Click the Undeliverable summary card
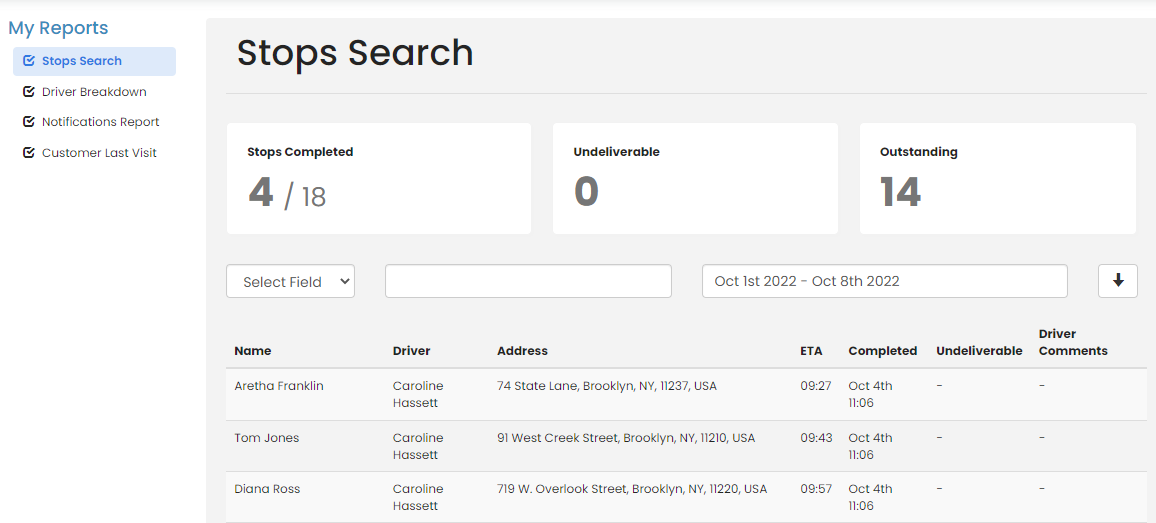 coord(695,179)
